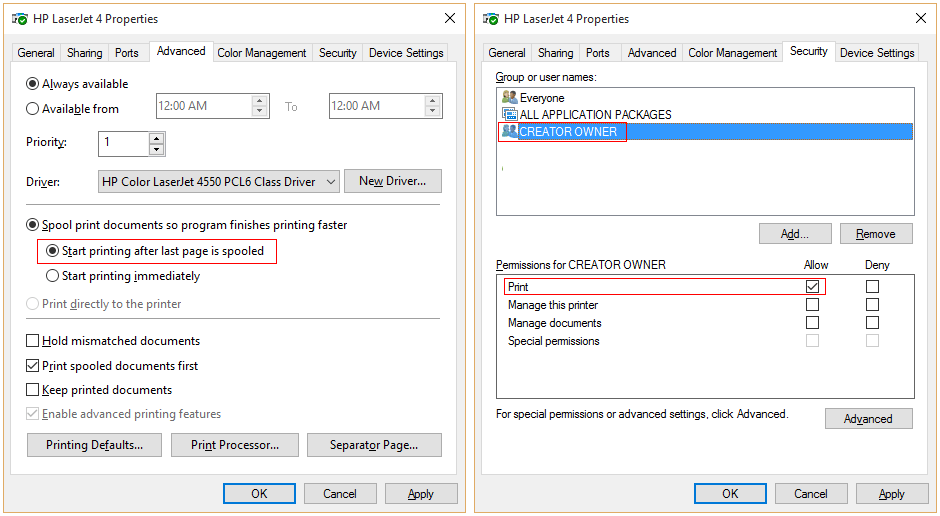
Task: Check Allow for Manage documents
Action: point(812,322)
